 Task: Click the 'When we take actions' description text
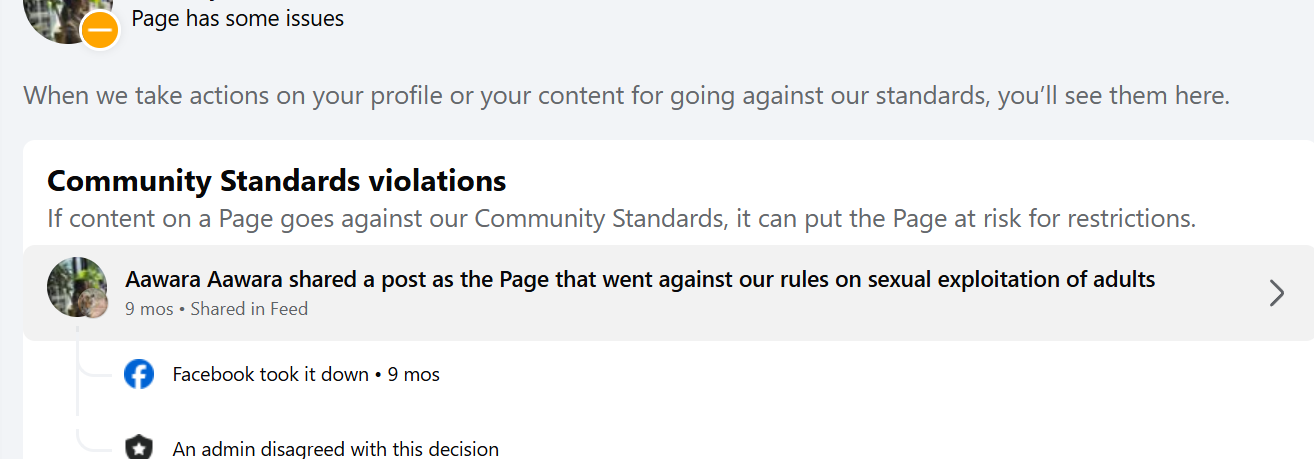(x=626, y=96)
